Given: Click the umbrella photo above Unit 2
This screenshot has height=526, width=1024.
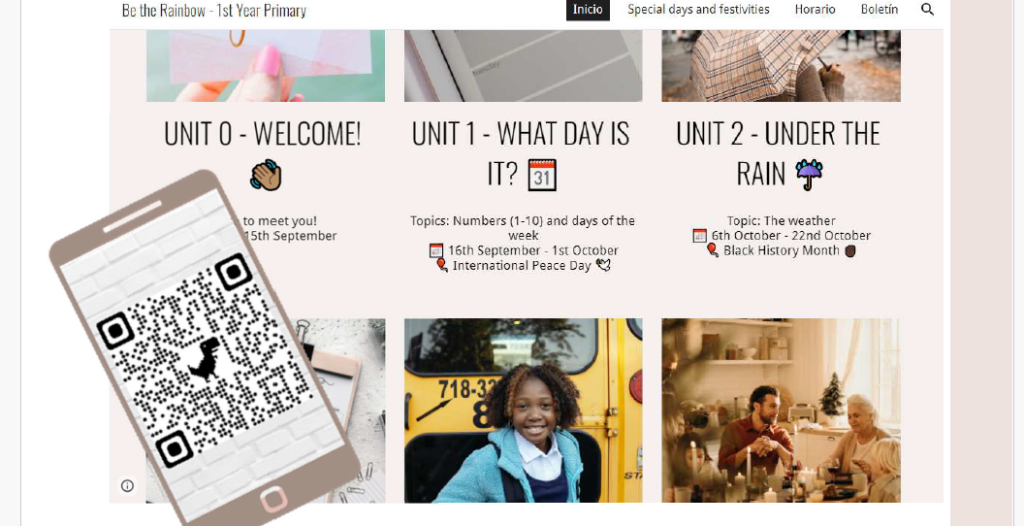Looking at the screenshot, I should pos(781,65).
